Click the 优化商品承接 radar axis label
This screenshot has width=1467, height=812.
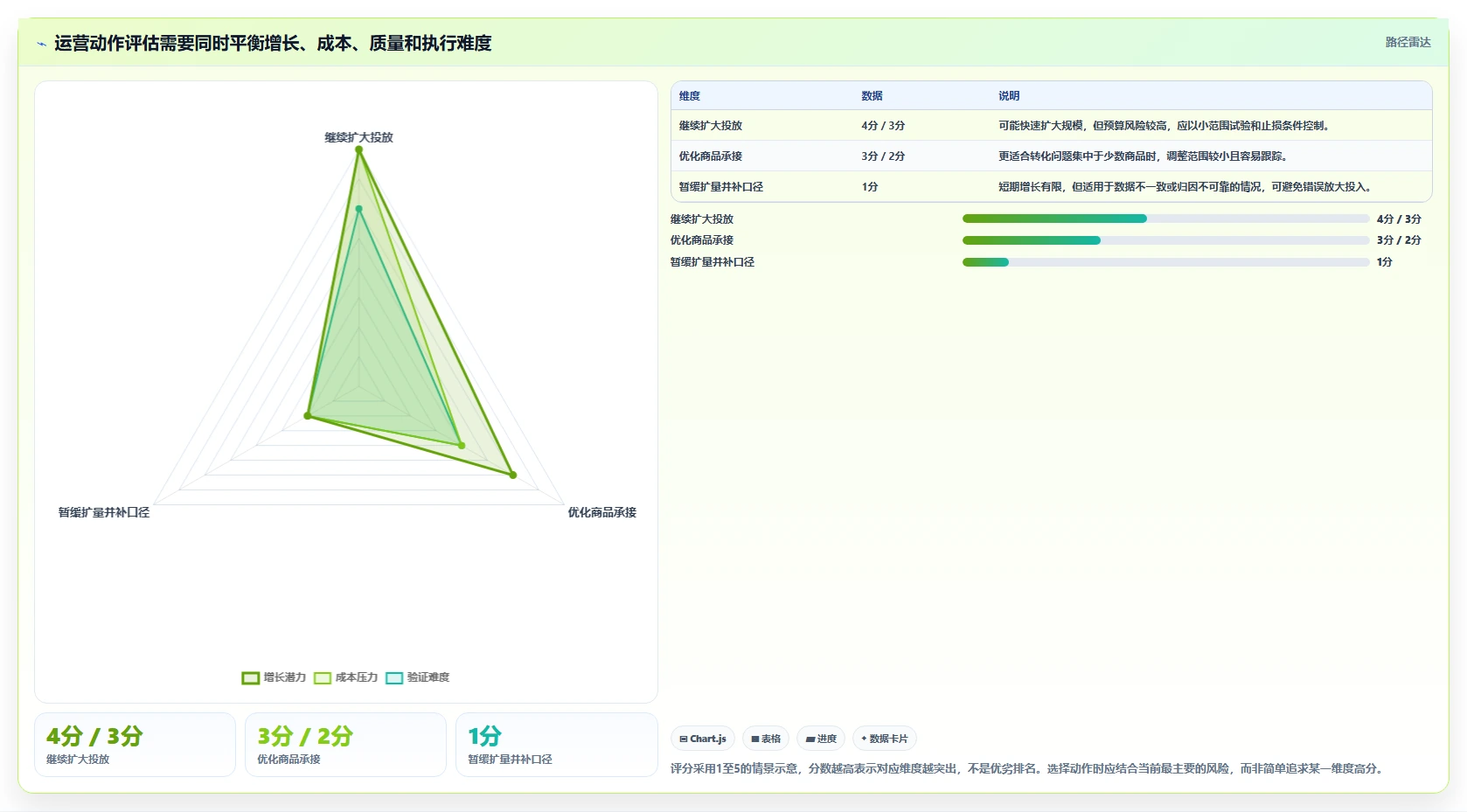pos(602,512)
